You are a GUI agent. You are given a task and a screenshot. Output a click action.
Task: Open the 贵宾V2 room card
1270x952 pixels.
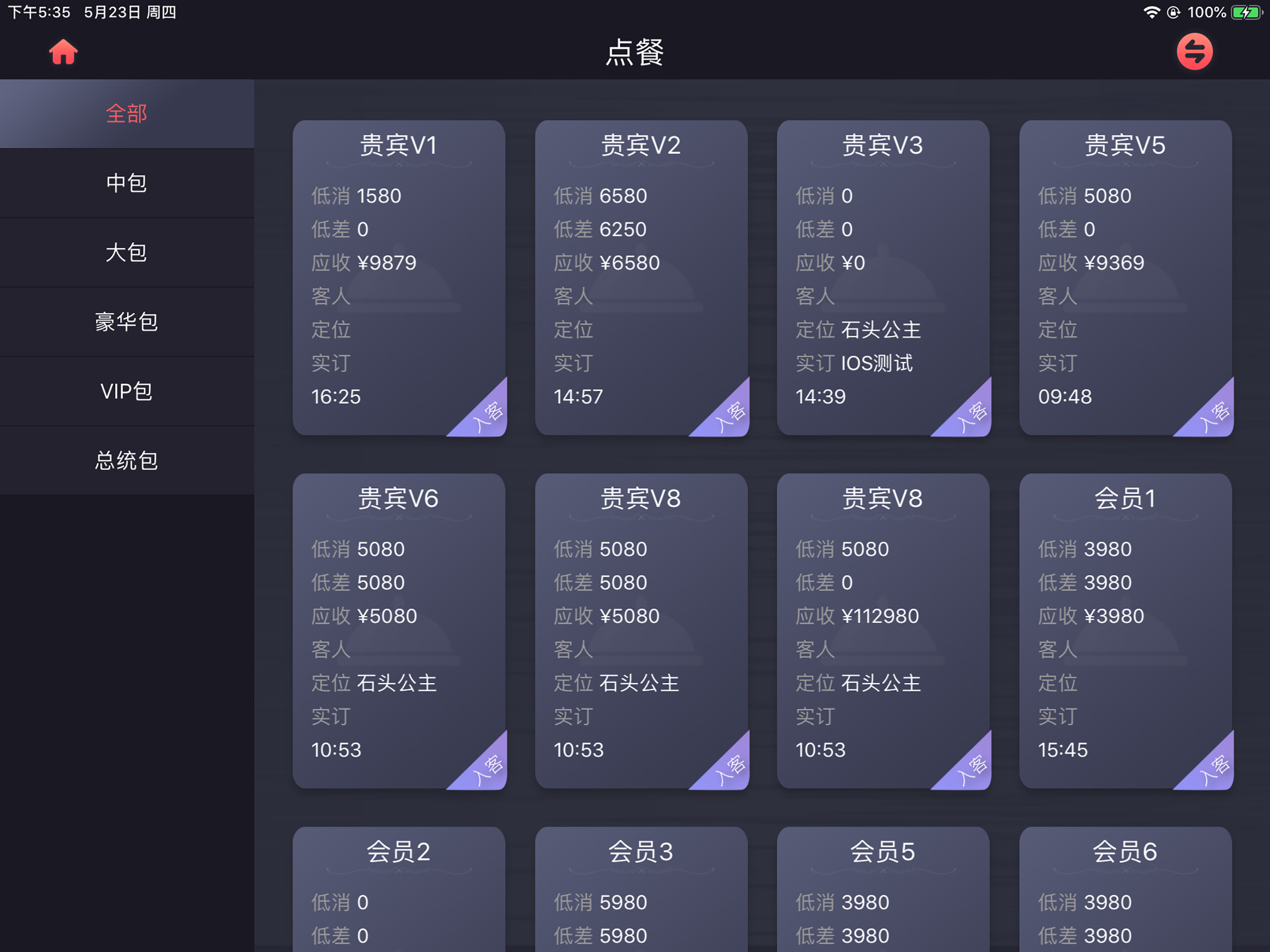click(642, 278)
